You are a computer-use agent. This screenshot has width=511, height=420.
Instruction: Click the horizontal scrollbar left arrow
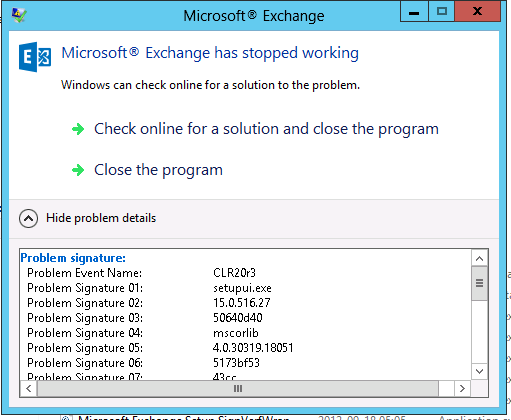(x=29, y=389)
